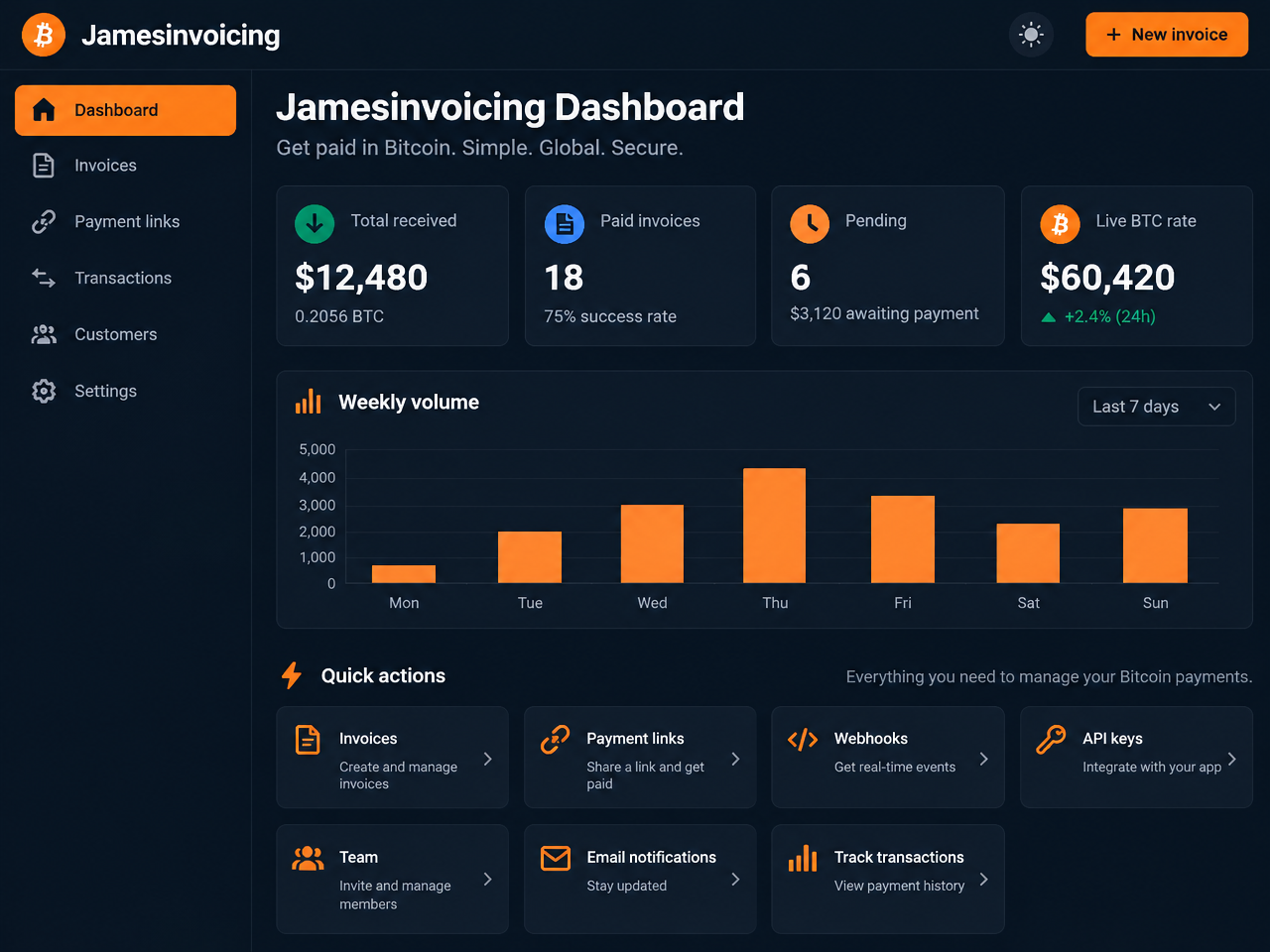Click the Settings gear icon in sidebar
Image resolution: width=1270 pixels, height=952 pixels.
point(44,392)
